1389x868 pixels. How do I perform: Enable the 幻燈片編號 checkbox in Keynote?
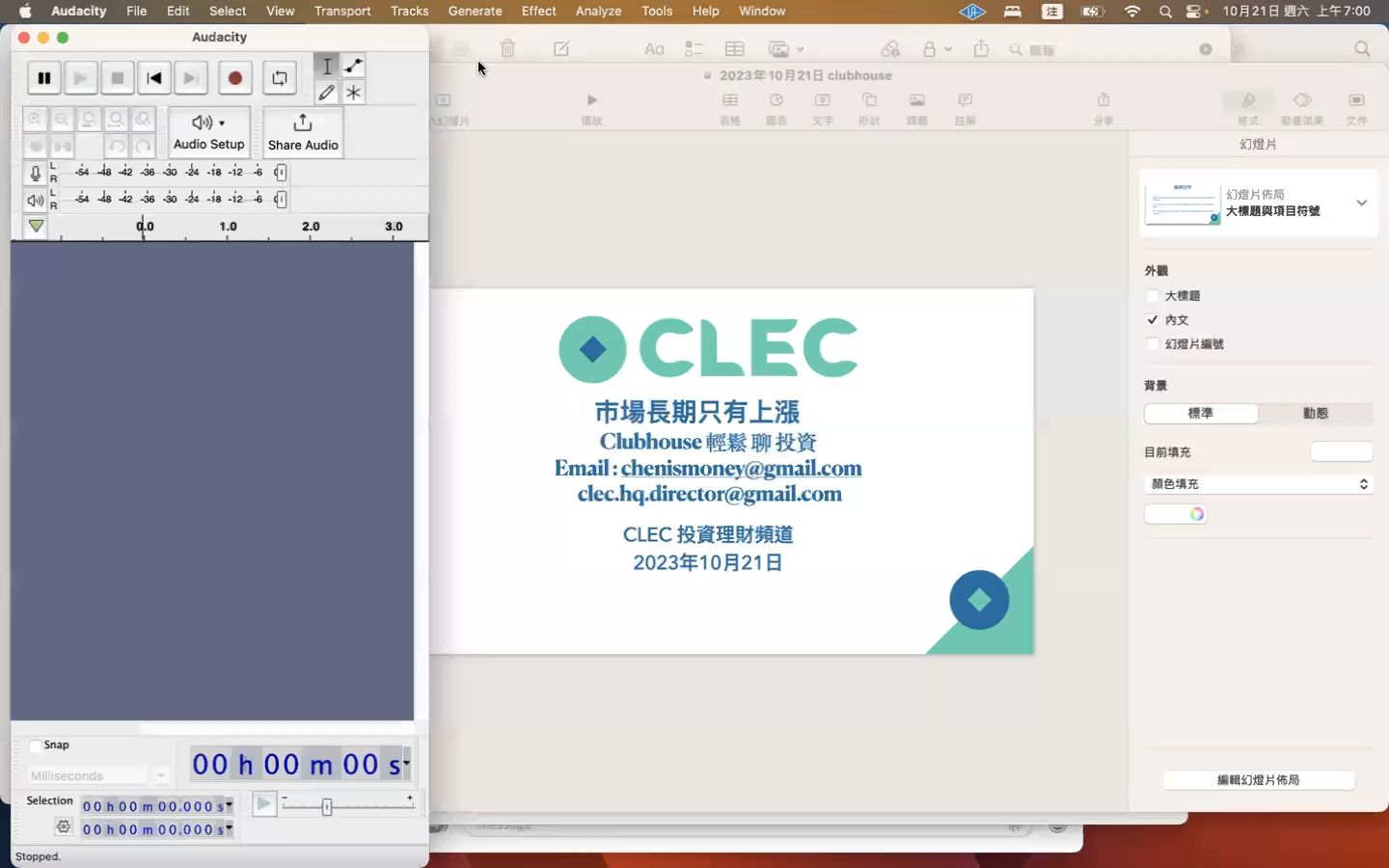[1153, 343]
